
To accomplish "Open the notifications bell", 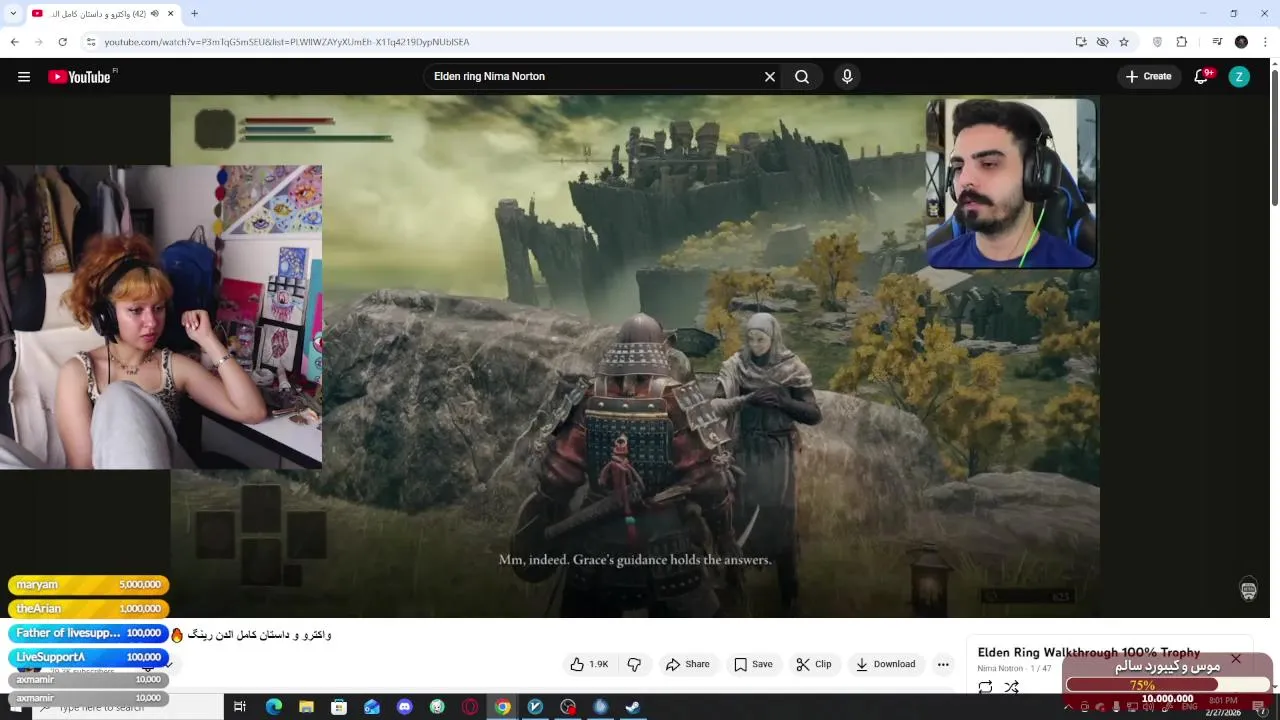I will pyautogui.click(x=1202, y=77).
